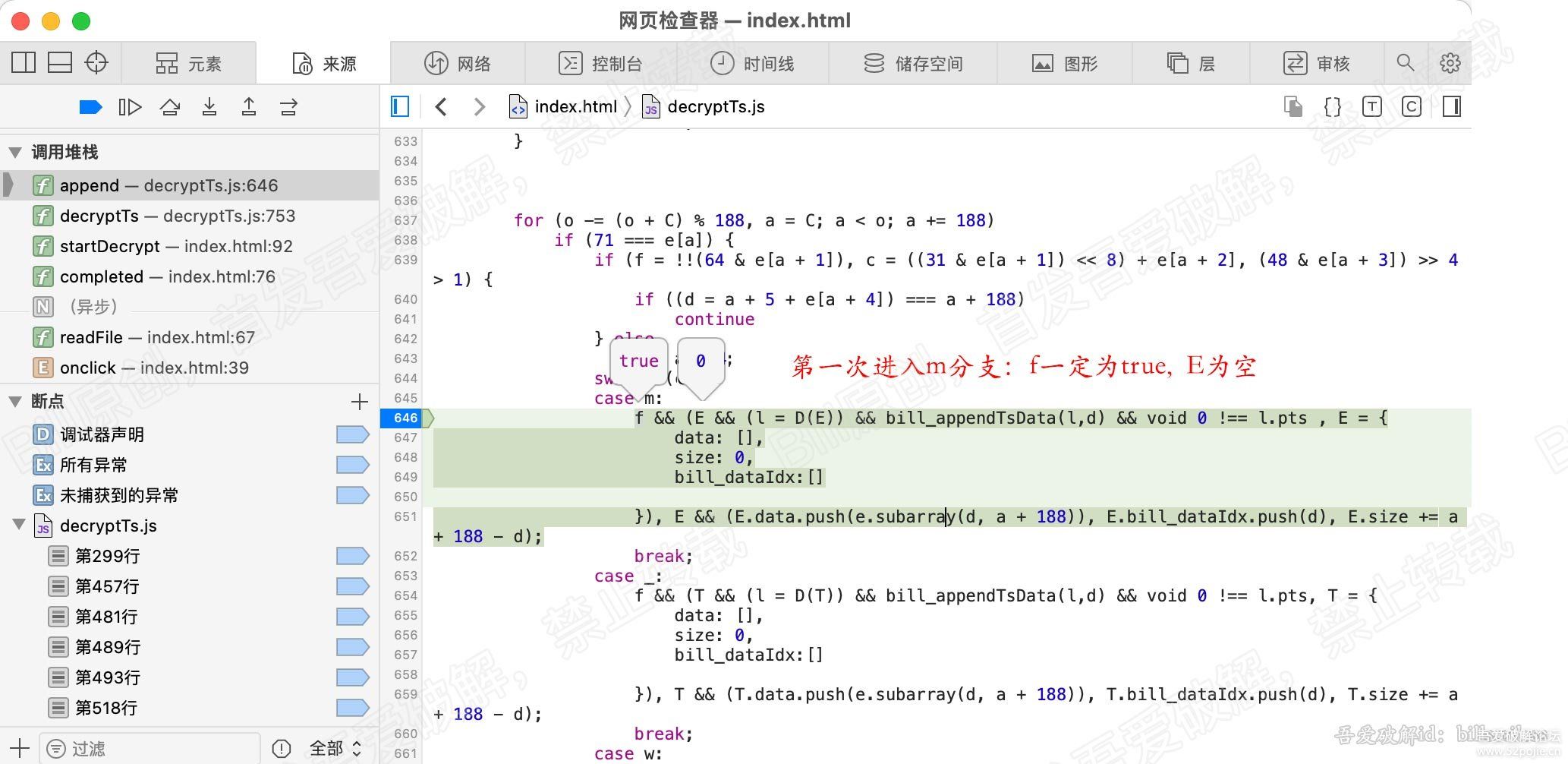Enable the type profiler T icon
The image size is (1568, 764).
(1372, 106)
